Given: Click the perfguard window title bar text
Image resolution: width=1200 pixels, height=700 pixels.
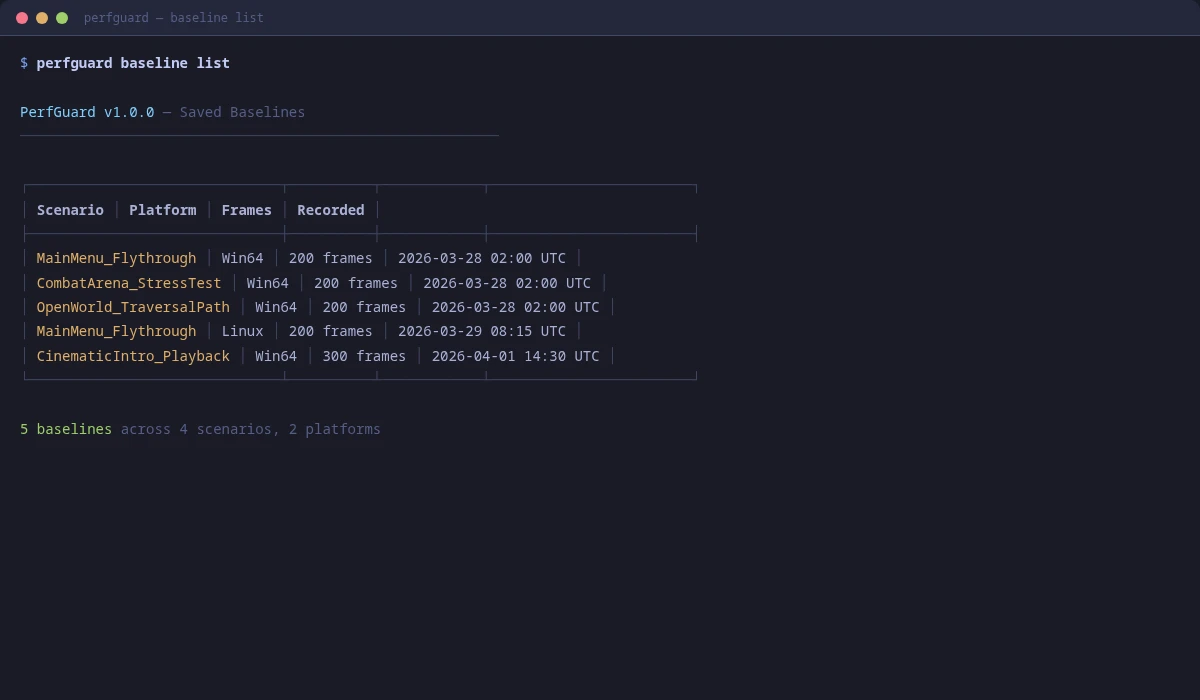Looking at the screenshot, I should pyautogui.click(x=174, y=17).
